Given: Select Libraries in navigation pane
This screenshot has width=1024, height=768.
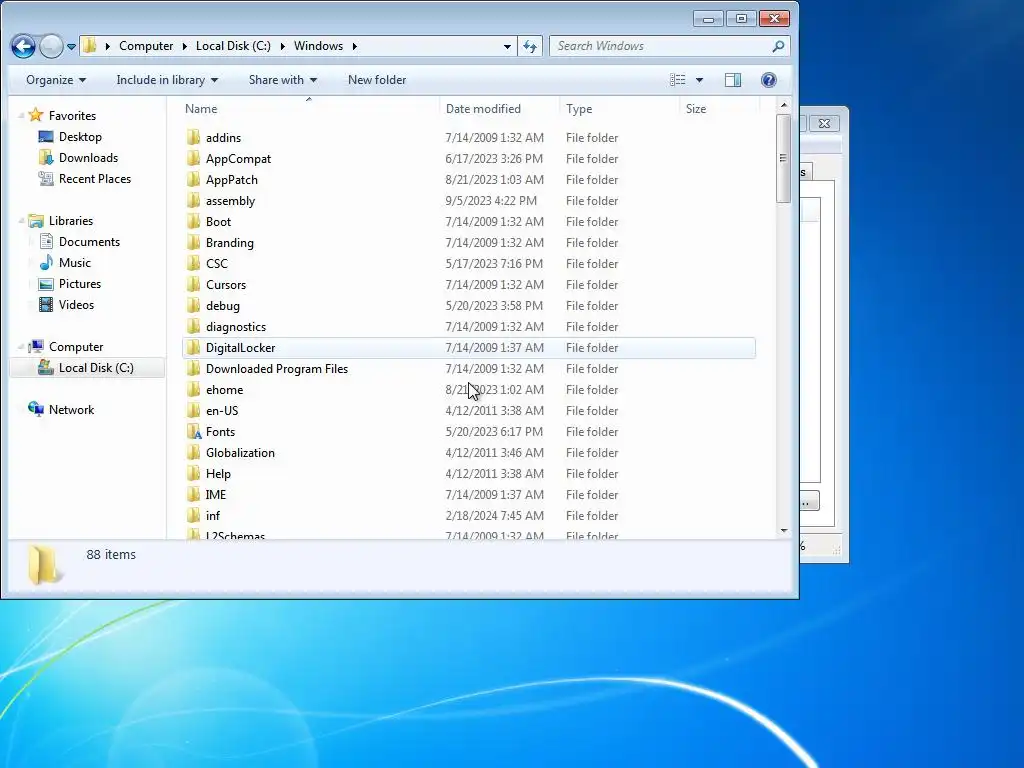Looking at the screenshot, I should [71, 221].
